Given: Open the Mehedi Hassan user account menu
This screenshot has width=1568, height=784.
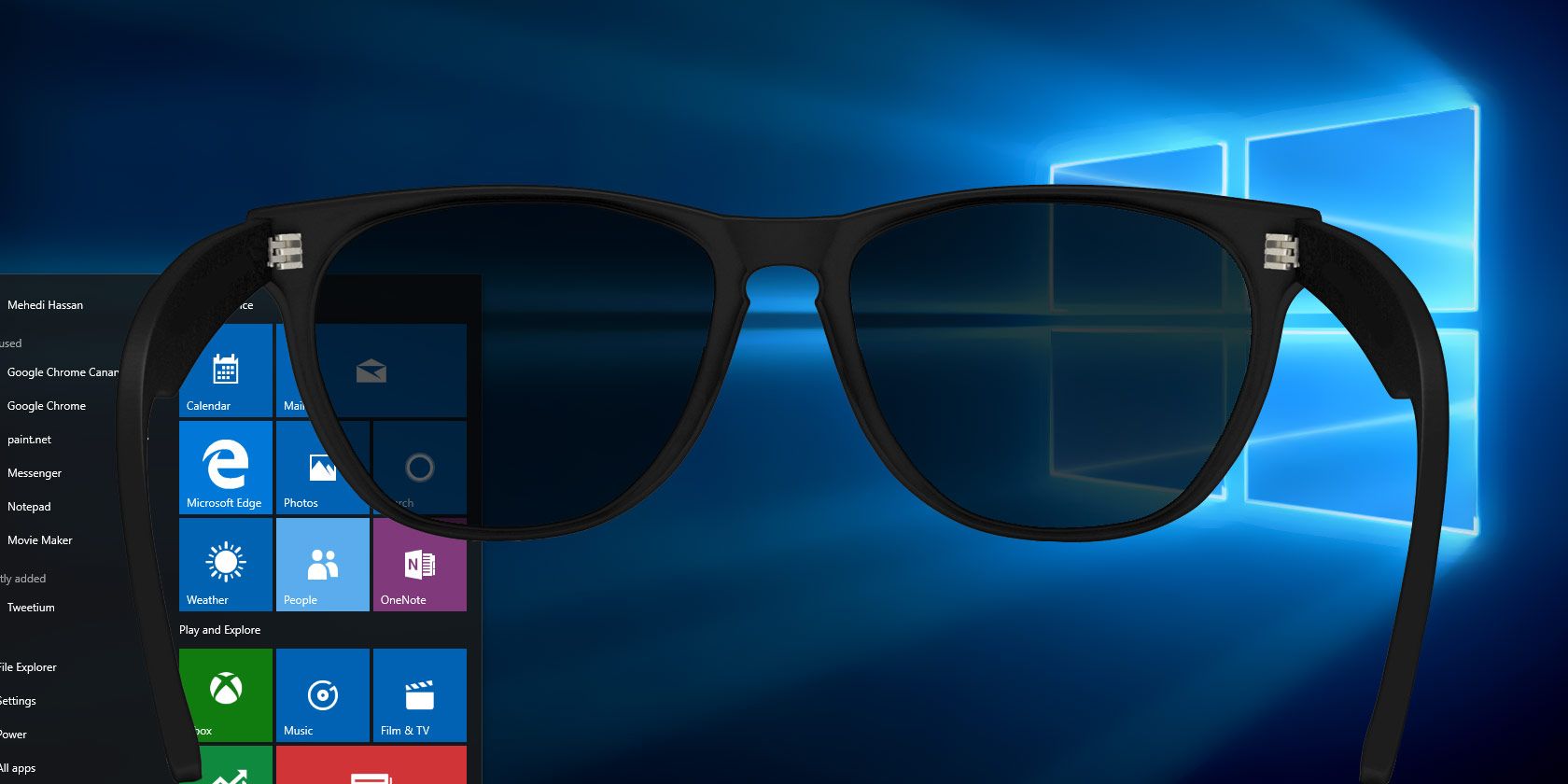Looking at the screenshot, I should [45, 305].
